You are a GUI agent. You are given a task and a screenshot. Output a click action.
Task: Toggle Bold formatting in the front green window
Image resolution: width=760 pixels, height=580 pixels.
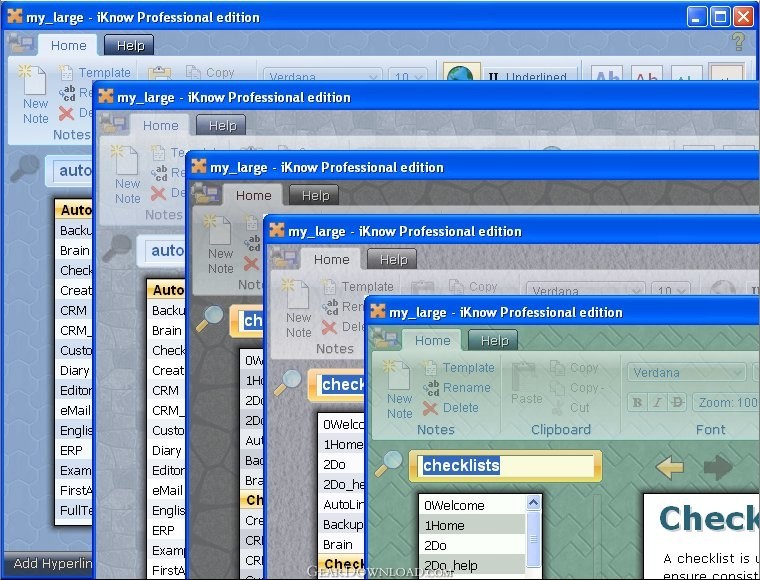[x=637, y=403]
